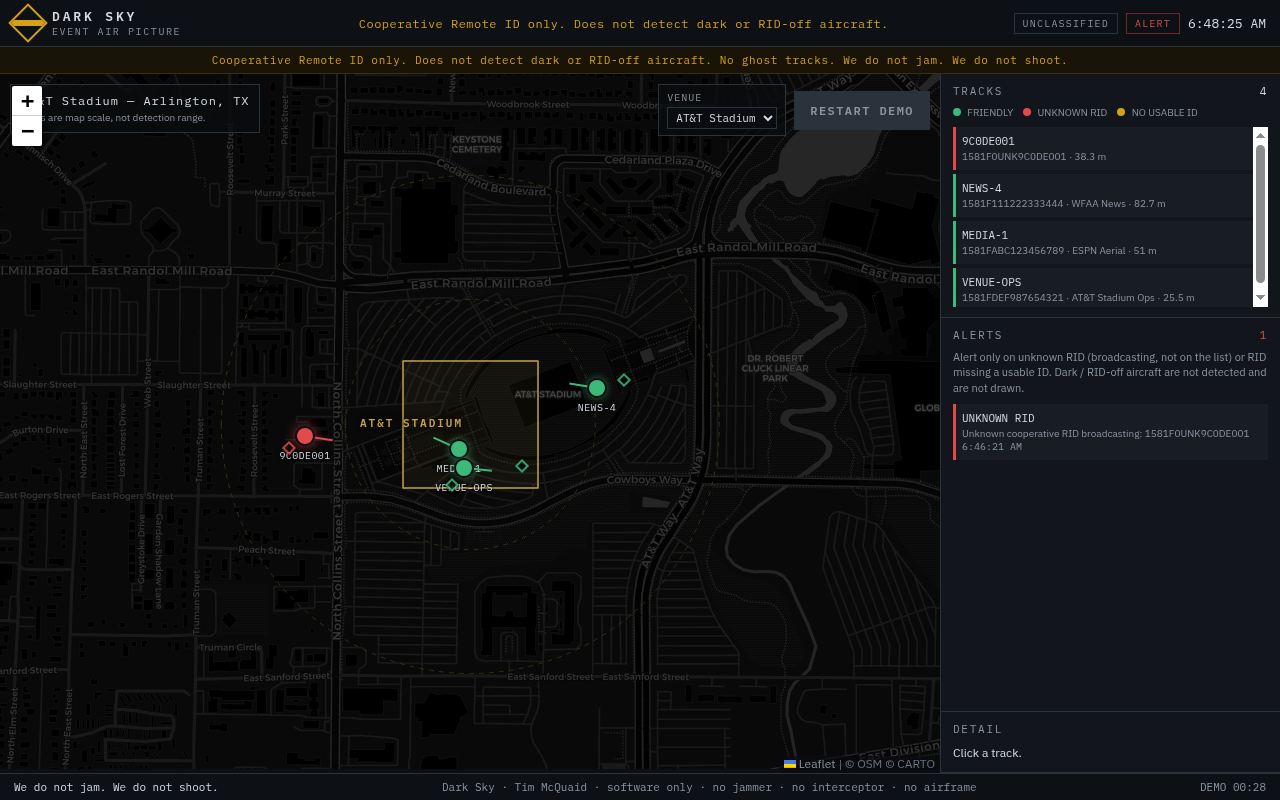Open the UNKNOWN RID alert entry
The width and height of the screenshot is (1280, 800).
coord(1110,432)
